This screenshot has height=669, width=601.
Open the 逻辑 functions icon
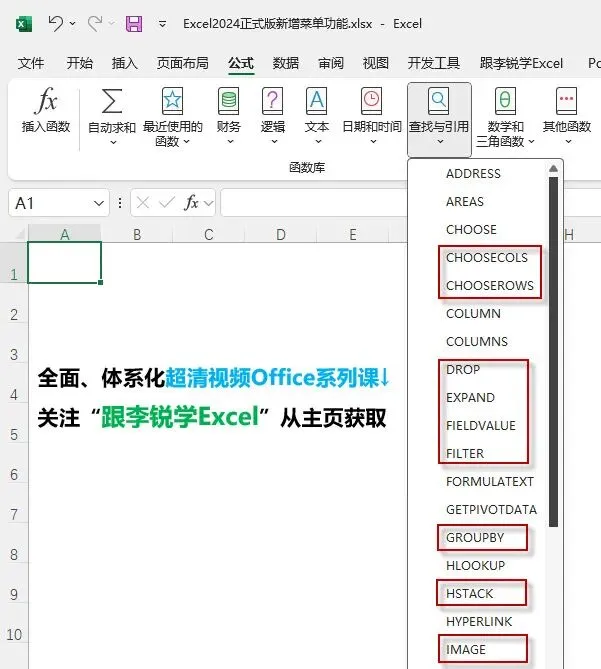coord(273,101)
